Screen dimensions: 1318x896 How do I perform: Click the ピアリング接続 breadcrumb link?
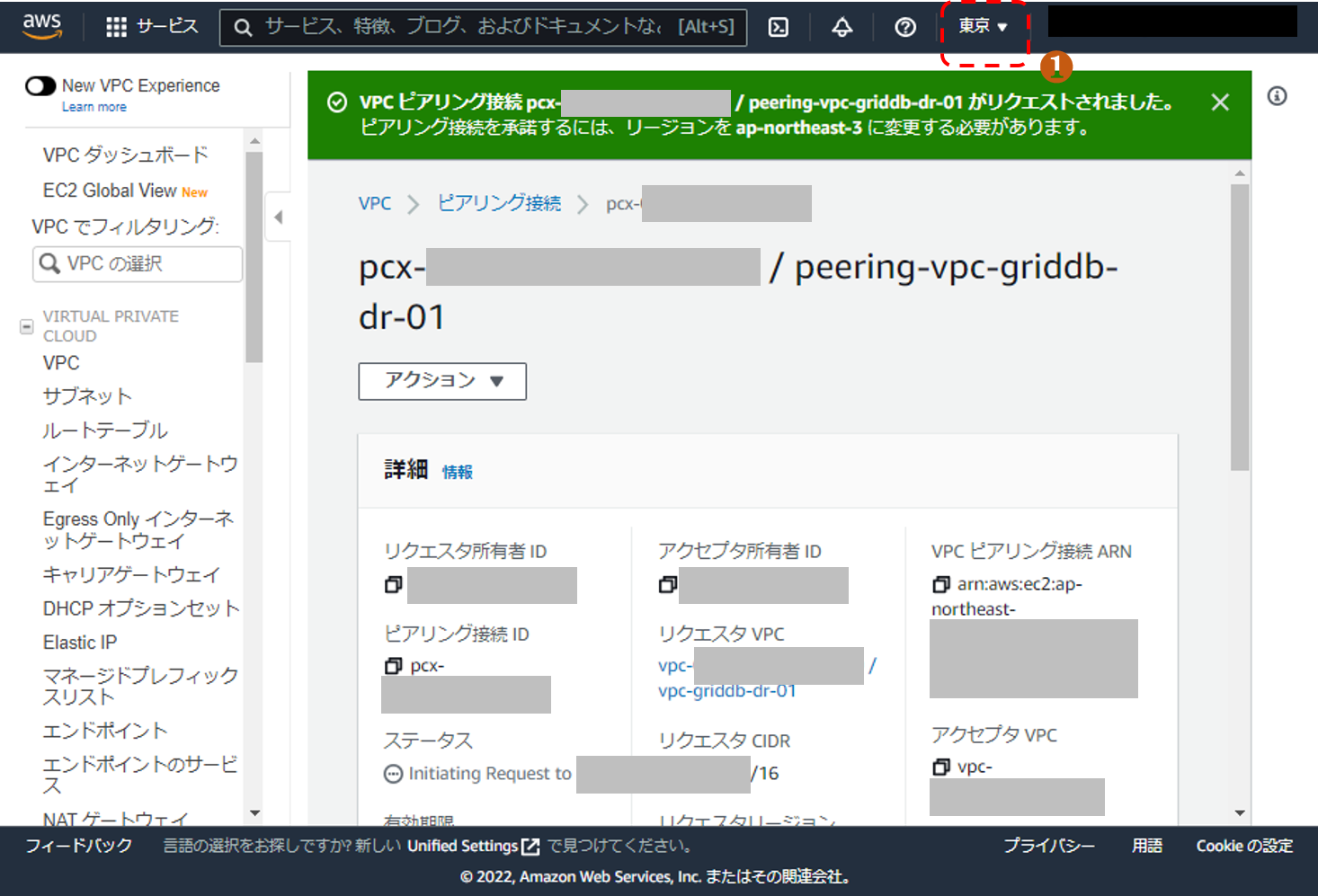click(x=499, y=203)
